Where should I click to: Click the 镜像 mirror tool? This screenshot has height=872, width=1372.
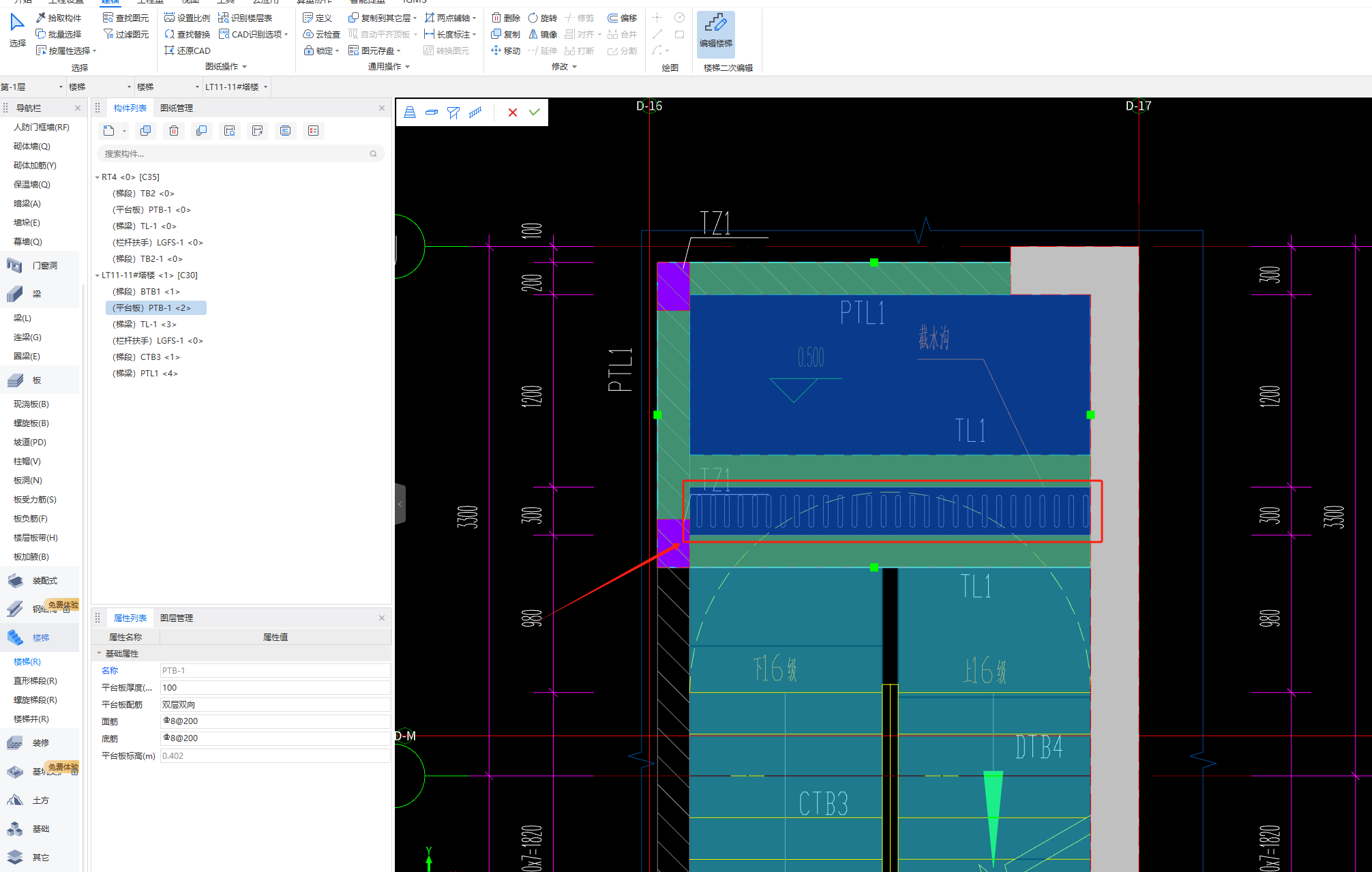(x=543, y=34)
